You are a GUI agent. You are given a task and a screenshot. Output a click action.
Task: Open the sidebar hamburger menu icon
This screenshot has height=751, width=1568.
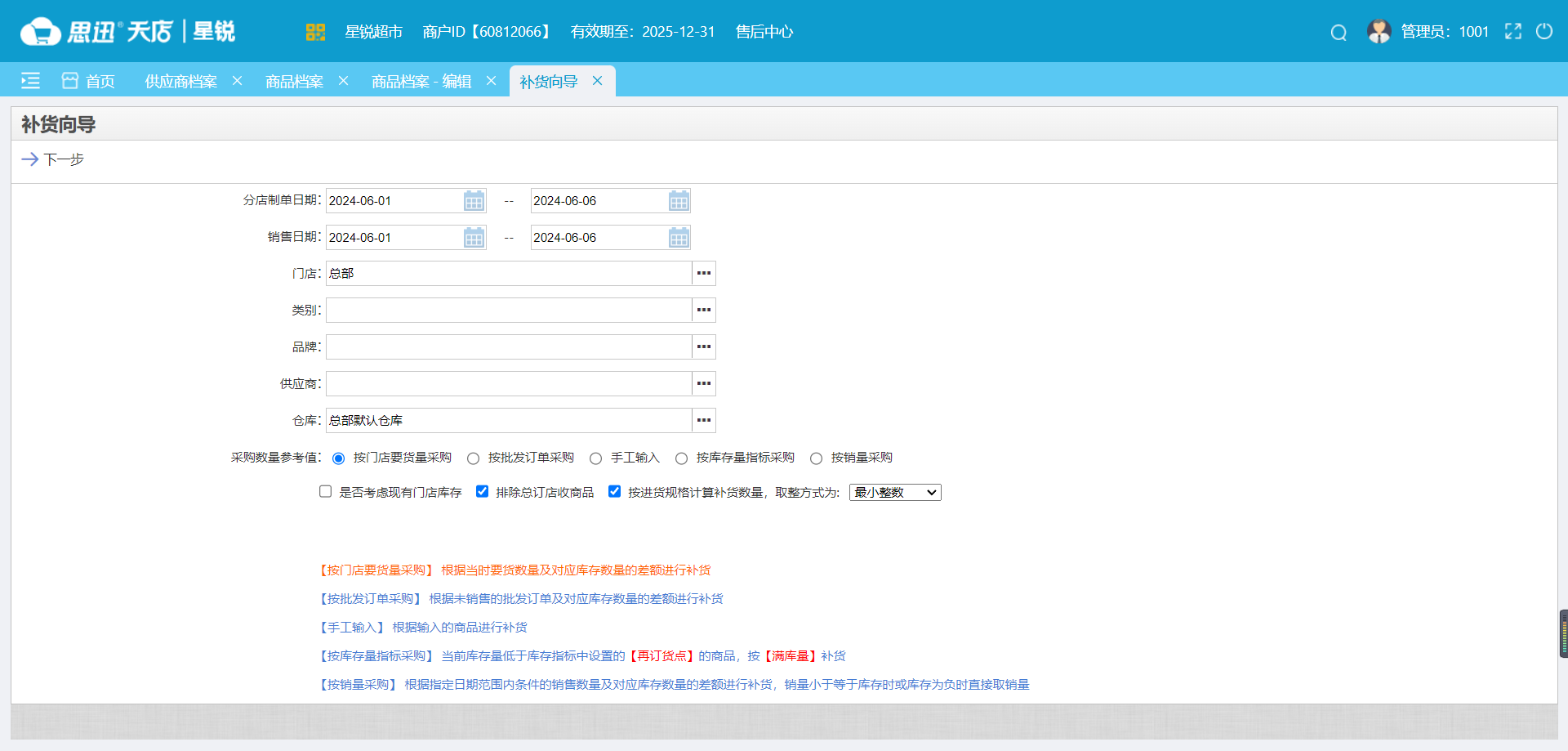coord(30,80)
